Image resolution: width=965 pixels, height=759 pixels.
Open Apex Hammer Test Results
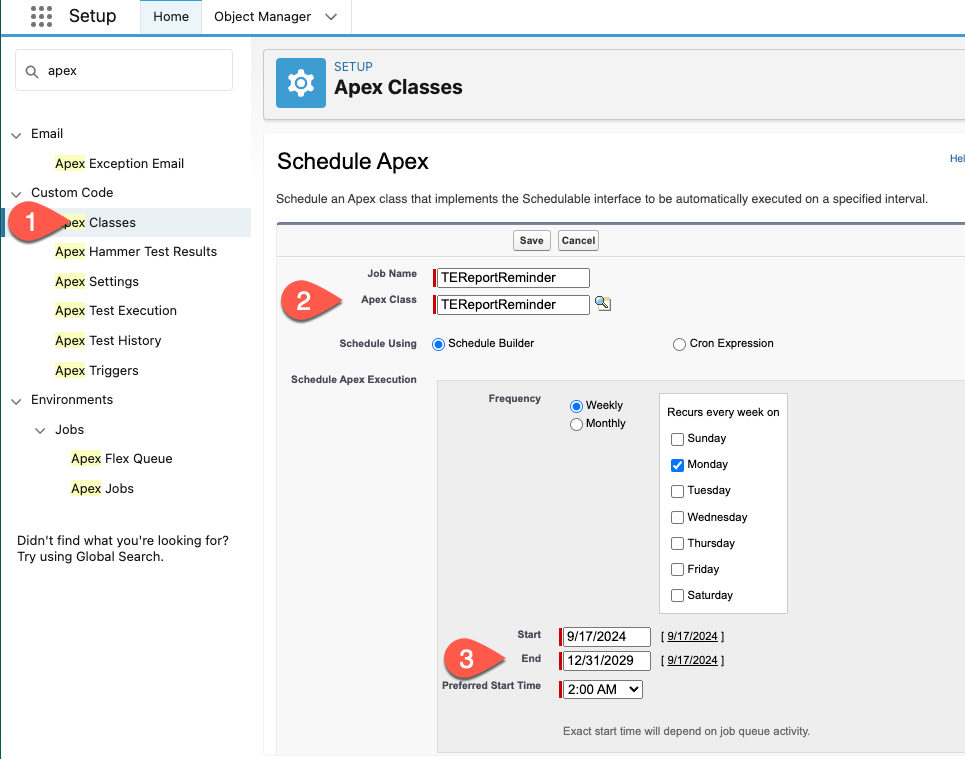tap(136, 252)
